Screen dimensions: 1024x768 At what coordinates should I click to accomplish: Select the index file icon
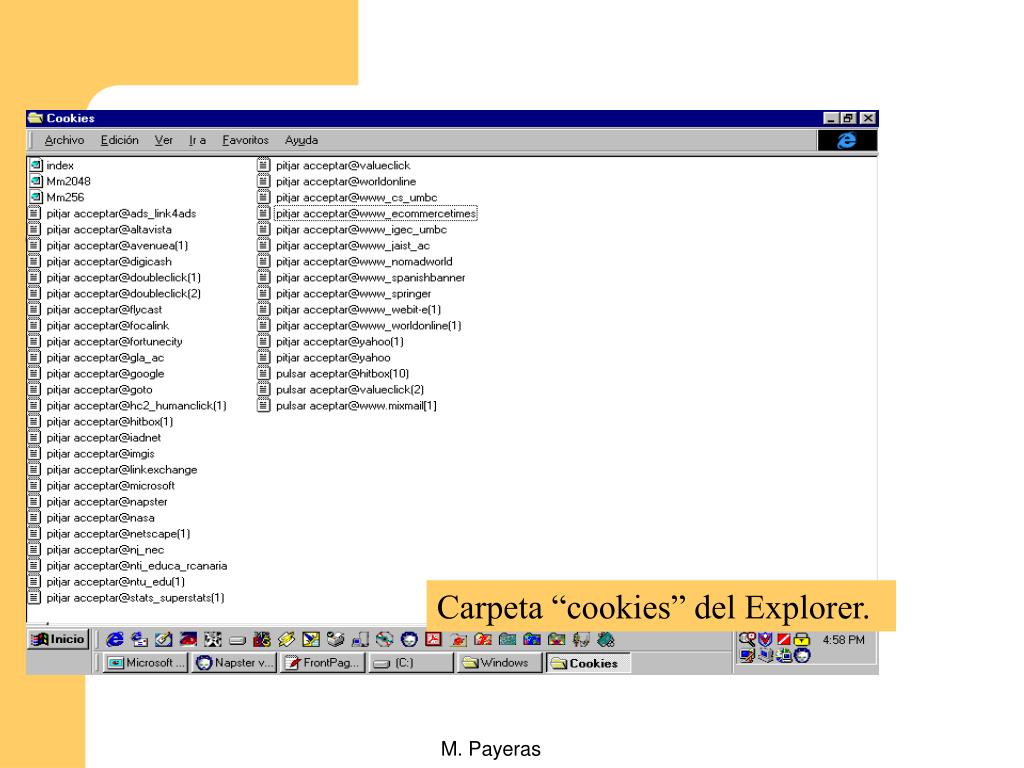36,165
